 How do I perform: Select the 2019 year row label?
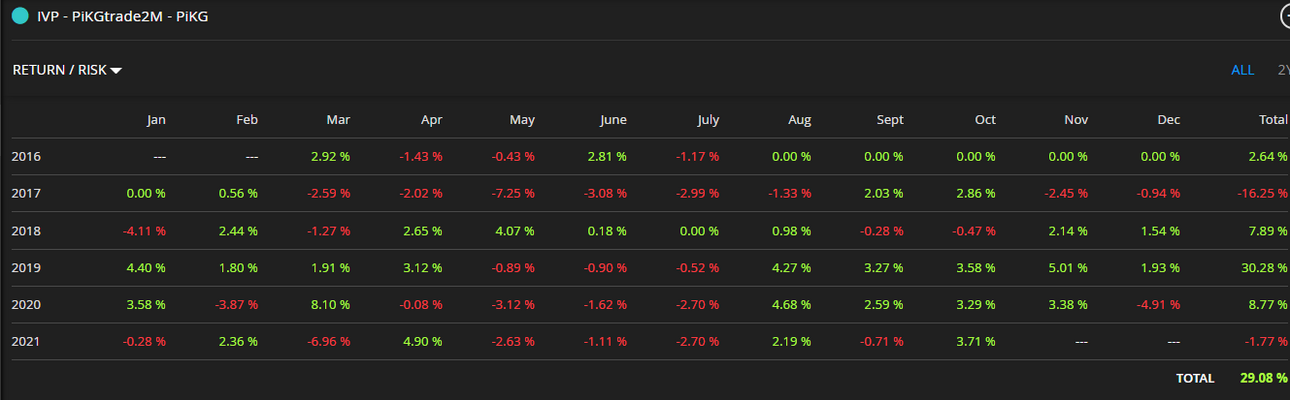[27, 268]
